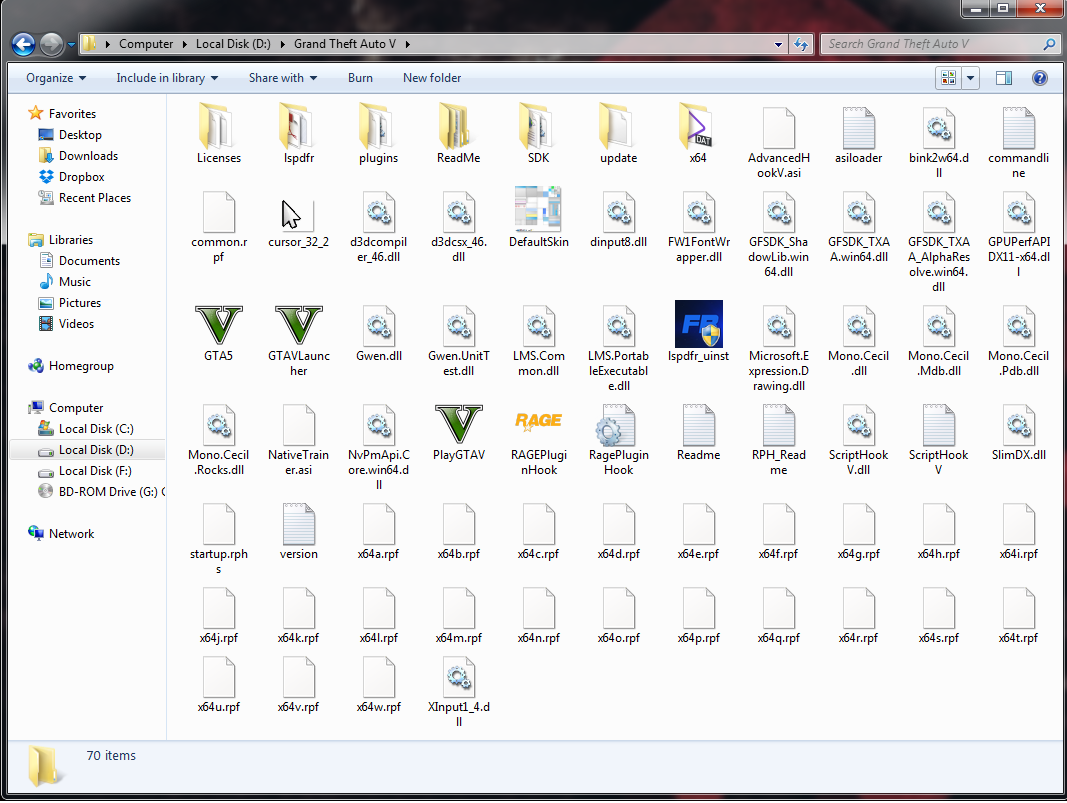1067x803 pixels.
Task: Click the Burn toolbar command
Action: pyautogui.click(x=360, y=78)
